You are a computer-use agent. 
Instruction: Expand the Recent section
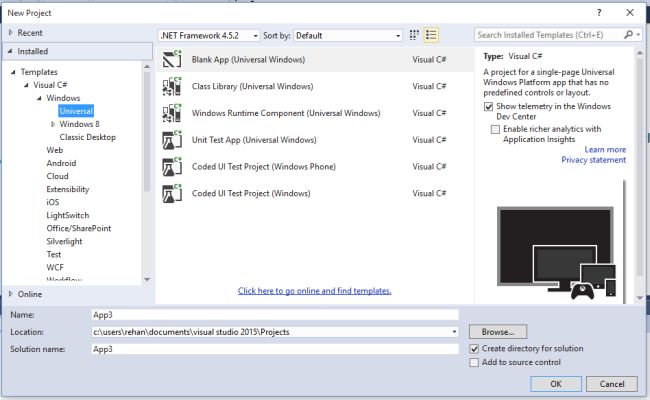pyautogui.click(x=11, y=32)
